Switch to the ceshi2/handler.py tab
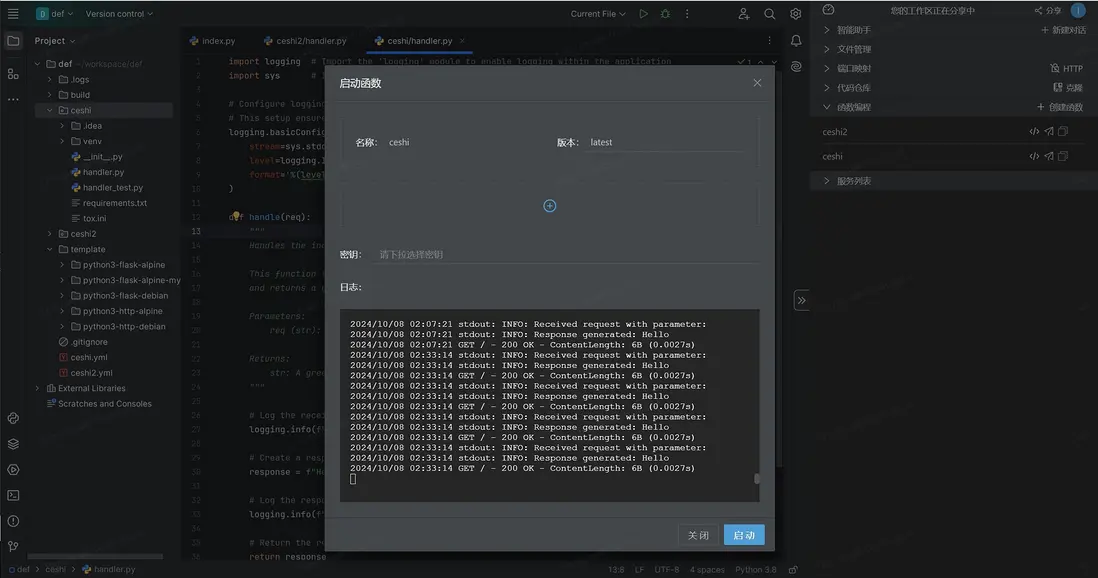This screenshot has height=578, width=1098. click(x=305, y=41)
